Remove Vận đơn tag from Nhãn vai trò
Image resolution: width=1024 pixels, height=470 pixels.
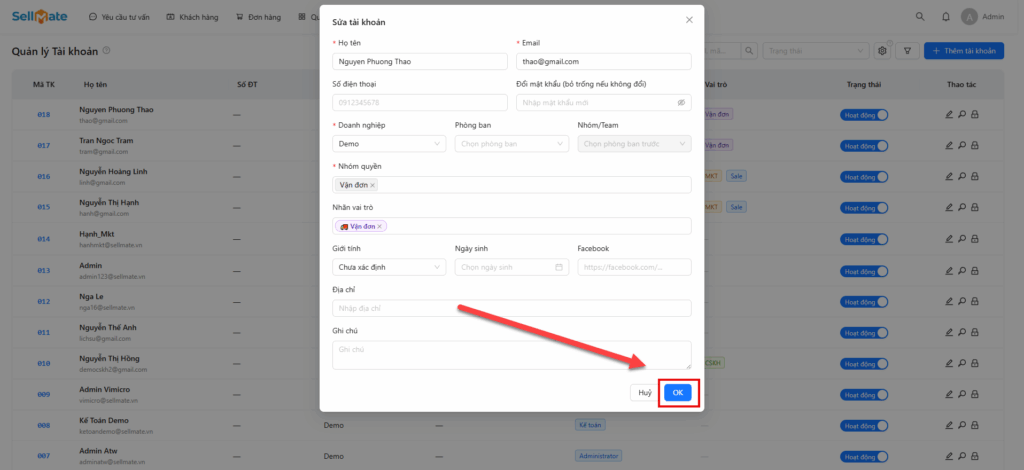[379, 227]
